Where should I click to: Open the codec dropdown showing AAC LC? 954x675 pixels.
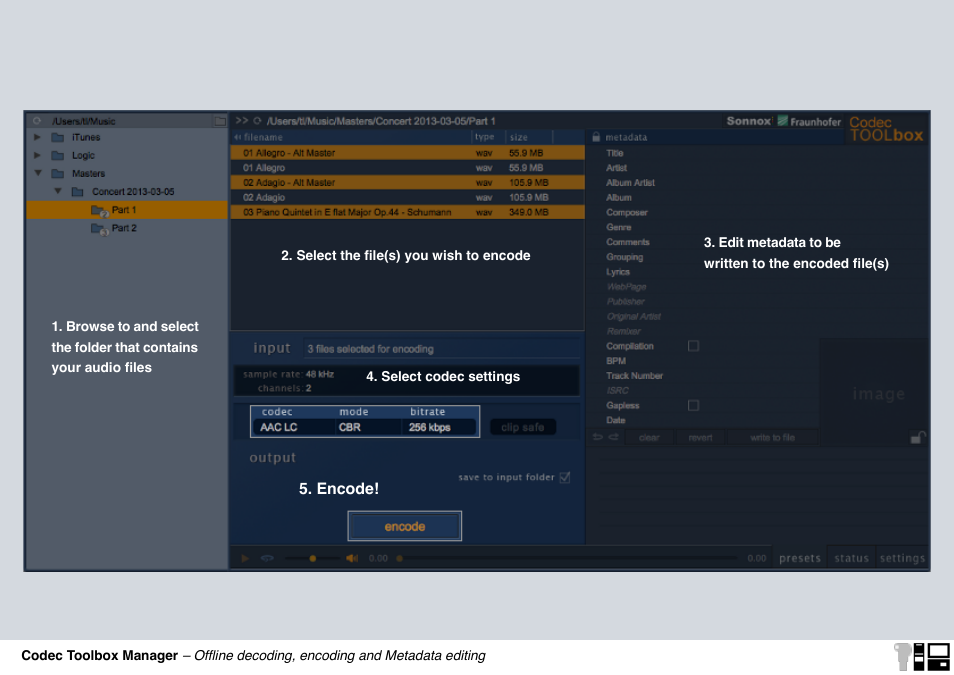[x=293, y=427]
